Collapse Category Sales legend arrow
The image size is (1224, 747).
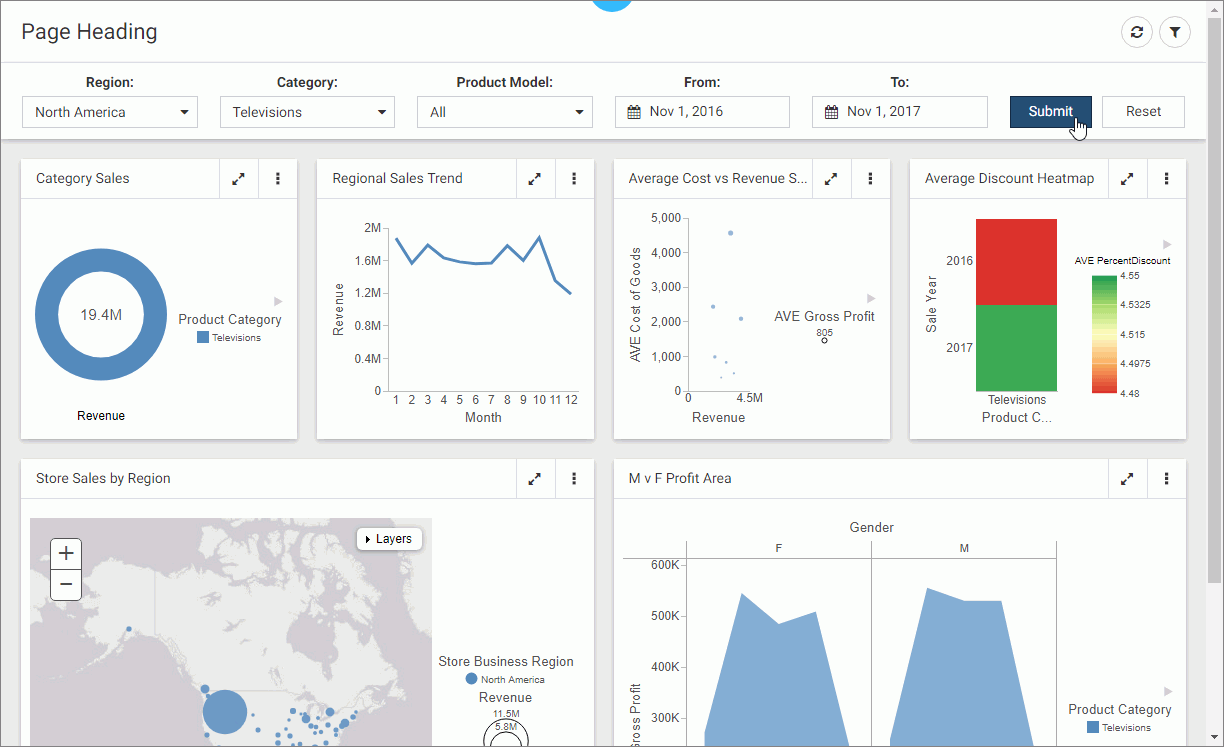click(278, 301)
